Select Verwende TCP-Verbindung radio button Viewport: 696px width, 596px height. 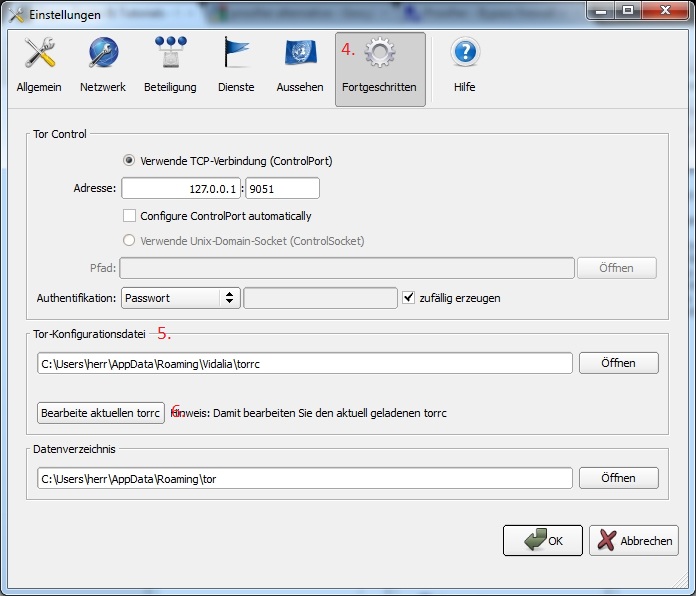tap(128, 160)
